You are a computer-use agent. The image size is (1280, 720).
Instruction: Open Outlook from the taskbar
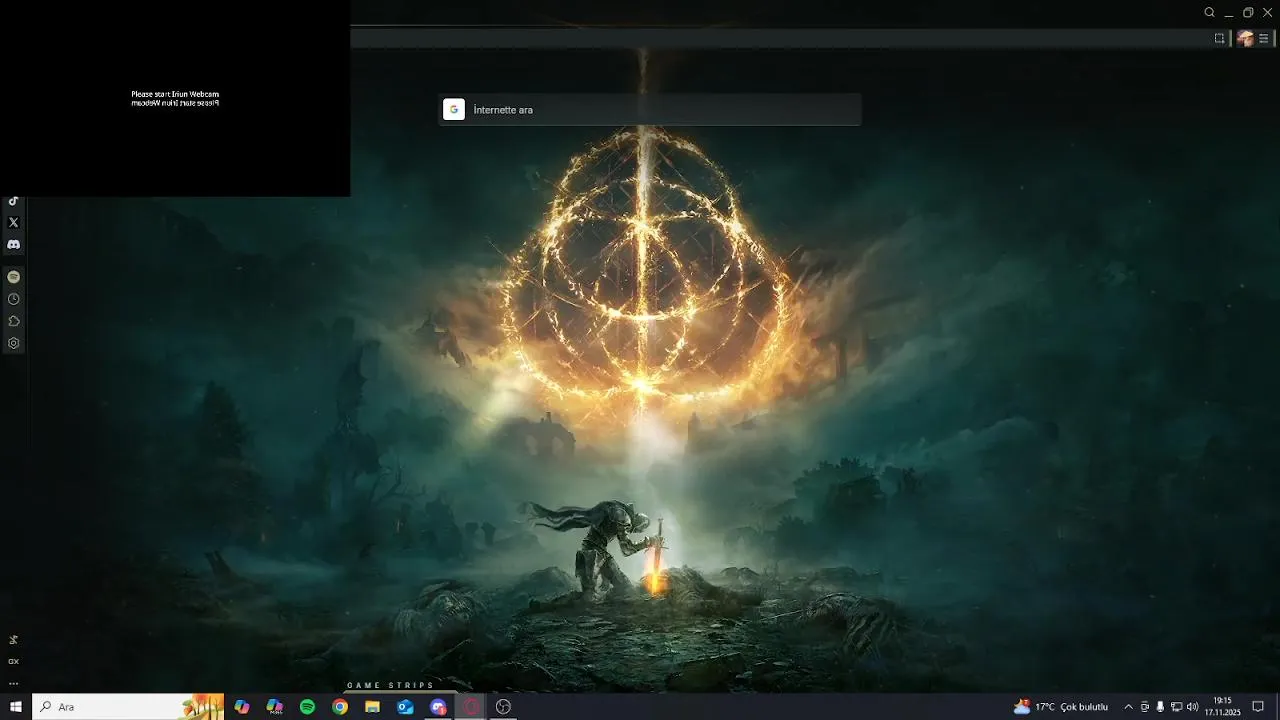click(405, 707)
